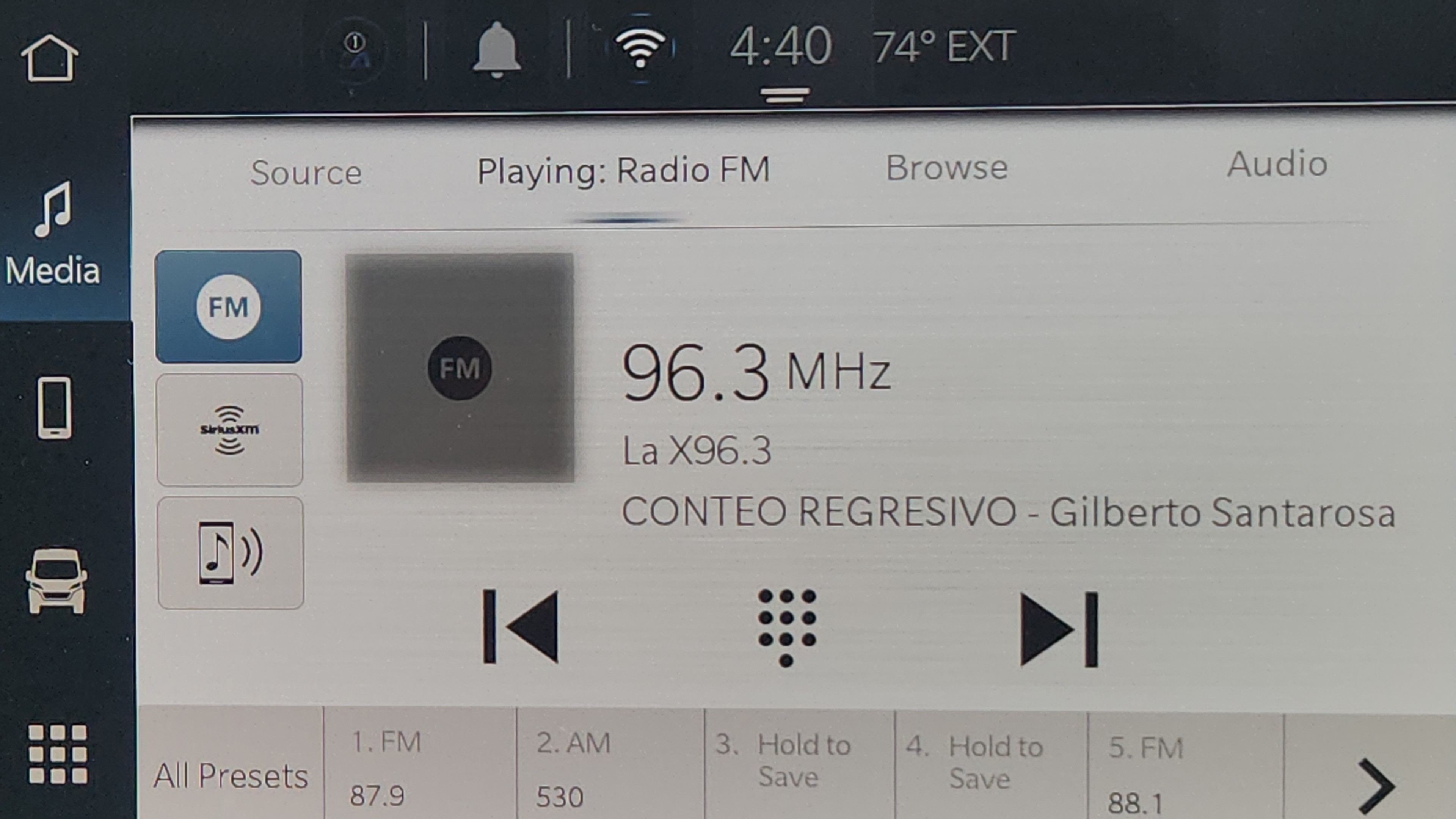Viewport: 1456px width, 819px height.
Task: Go to the Home screen icon
Action: (49, 58)
